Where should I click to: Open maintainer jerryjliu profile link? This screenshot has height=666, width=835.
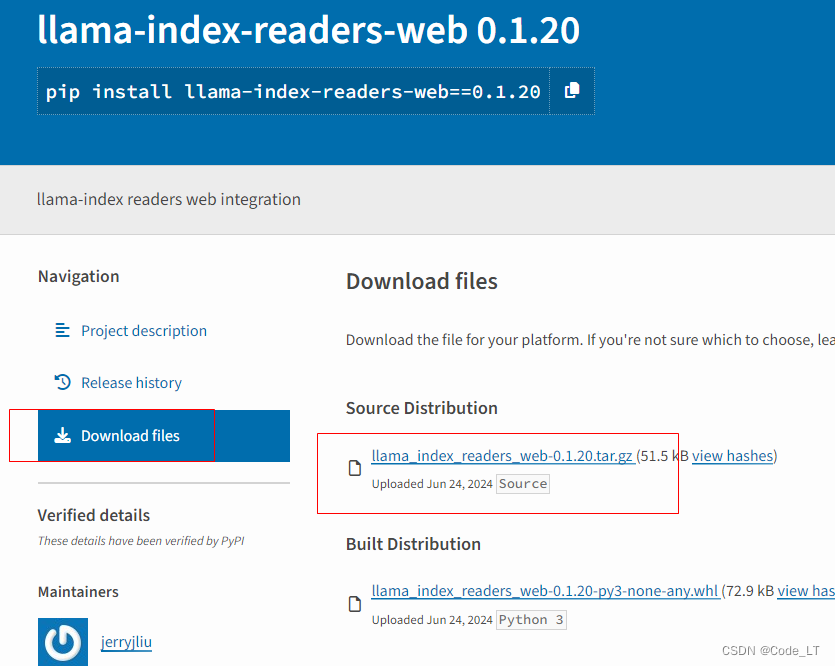pyautogui.click(x=126, y=642)
